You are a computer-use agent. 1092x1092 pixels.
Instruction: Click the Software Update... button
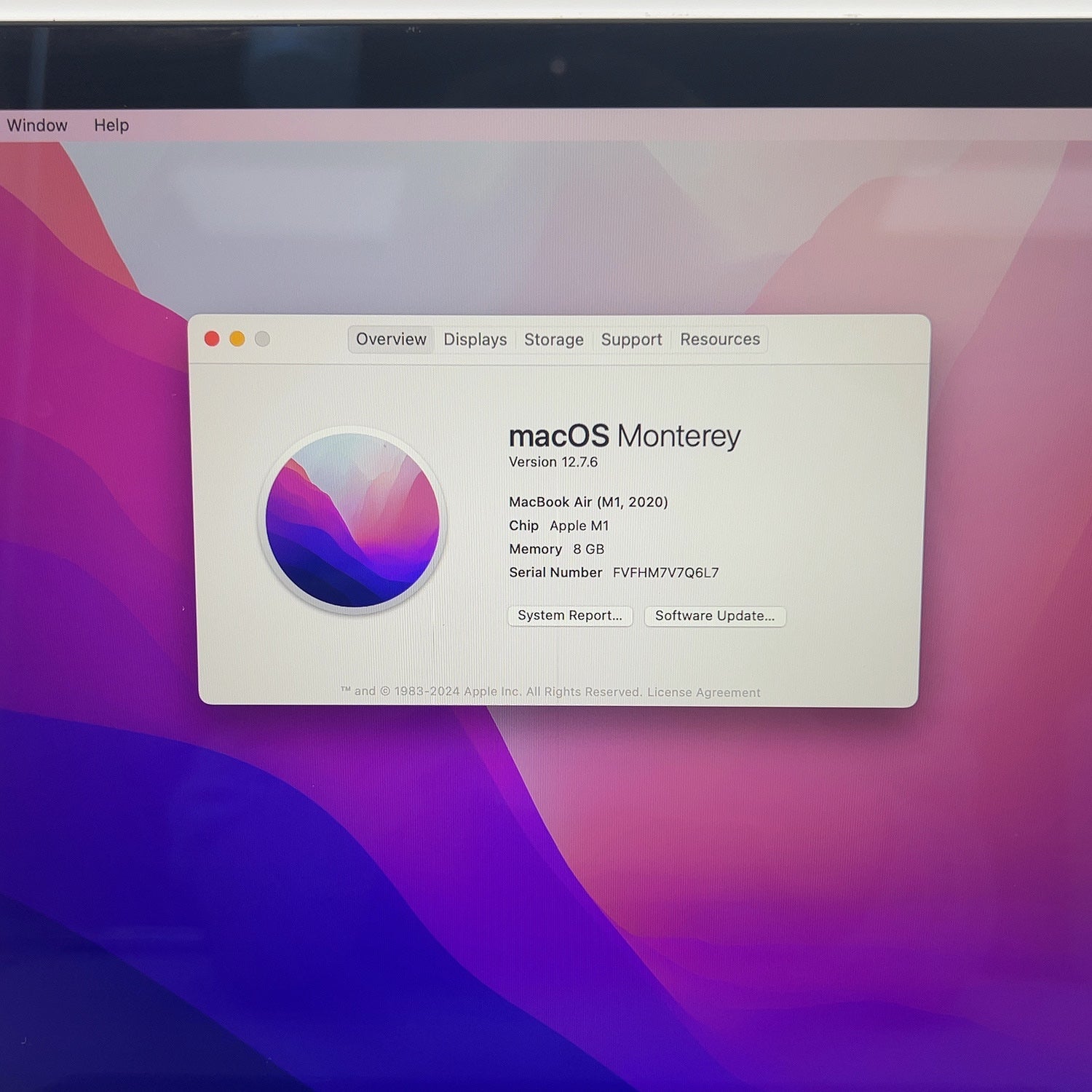point(715,616)
